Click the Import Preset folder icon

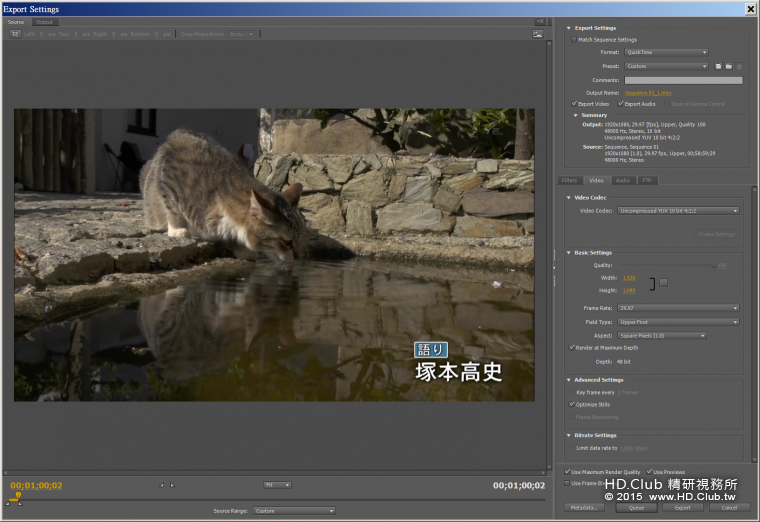728,66
